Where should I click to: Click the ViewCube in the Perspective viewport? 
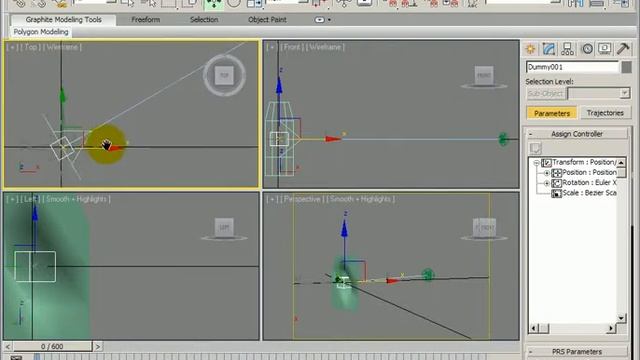click(x=484, y=228)
